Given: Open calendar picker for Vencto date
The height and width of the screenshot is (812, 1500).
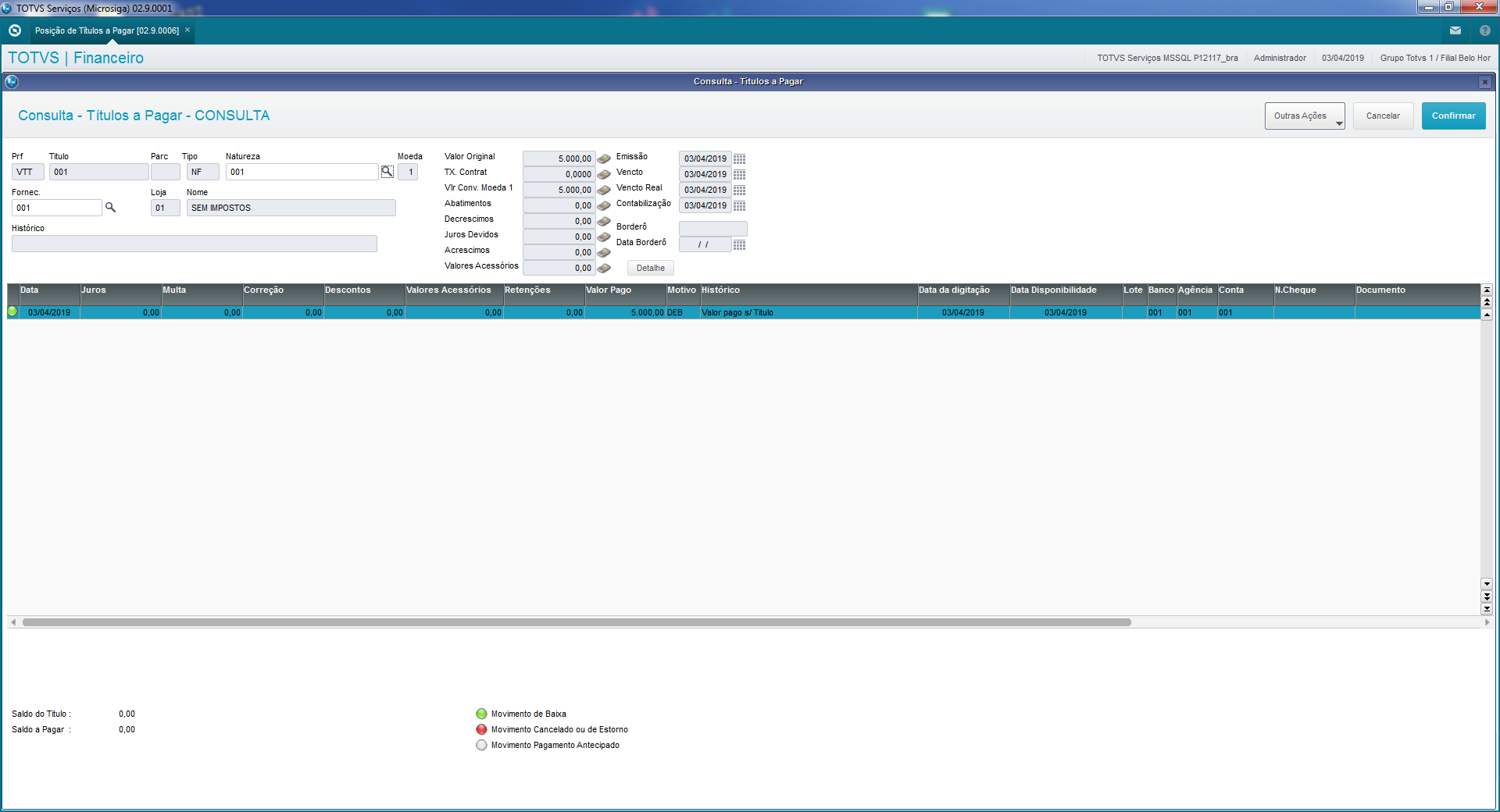Looking at the screenshot, I should pos(739,174).
